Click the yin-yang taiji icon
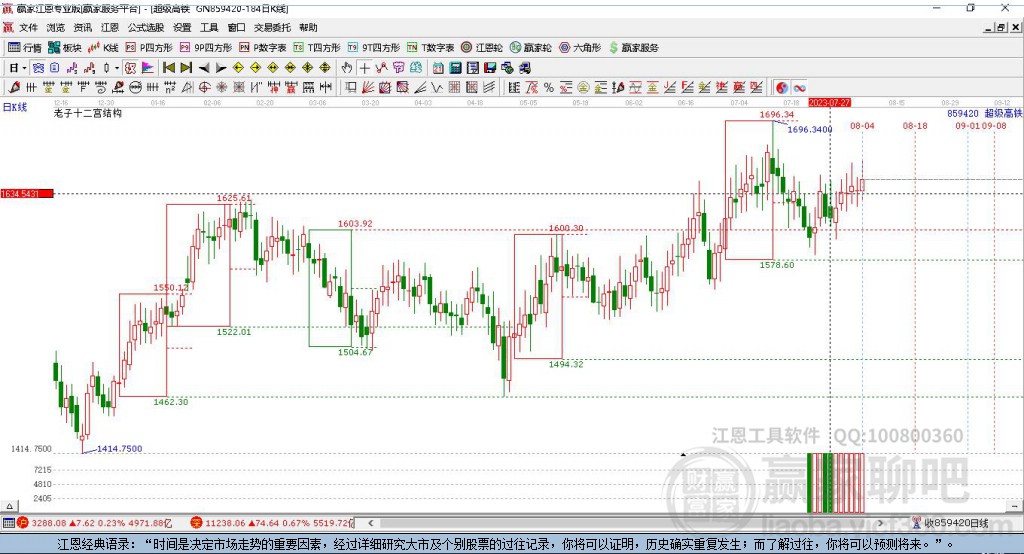This screenshot has height=554, width=1024. click(x=782, y=88)
